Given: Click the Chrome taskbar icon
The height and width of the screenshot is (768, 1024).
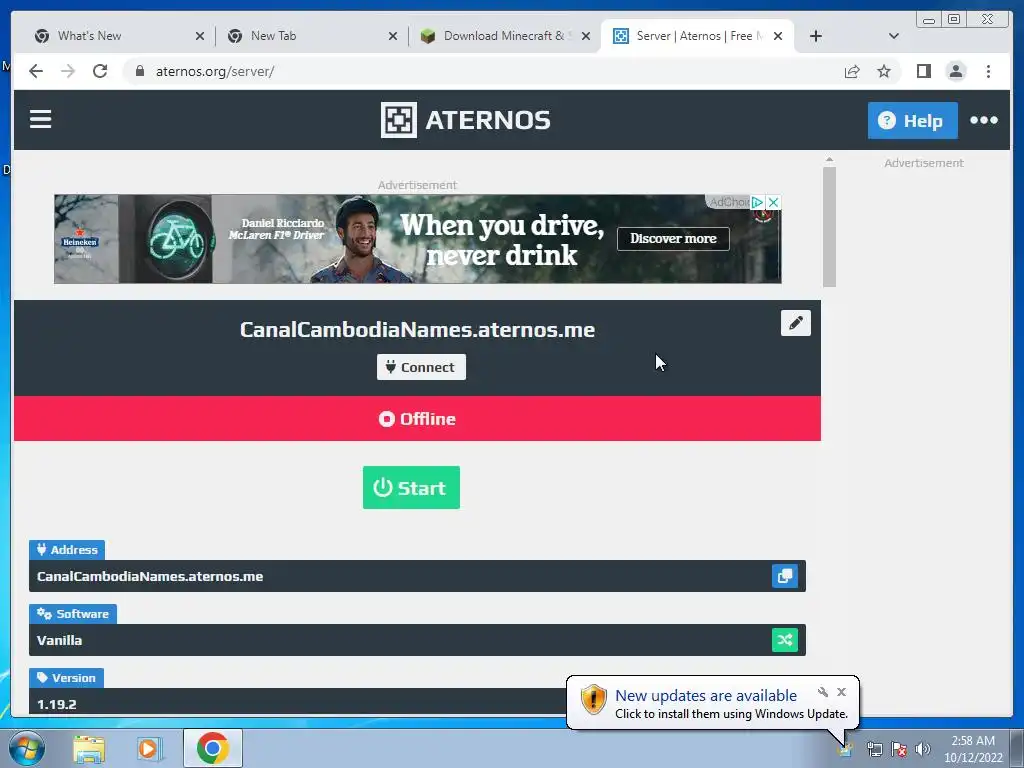Looking at the screenshot, I should 213,748.
